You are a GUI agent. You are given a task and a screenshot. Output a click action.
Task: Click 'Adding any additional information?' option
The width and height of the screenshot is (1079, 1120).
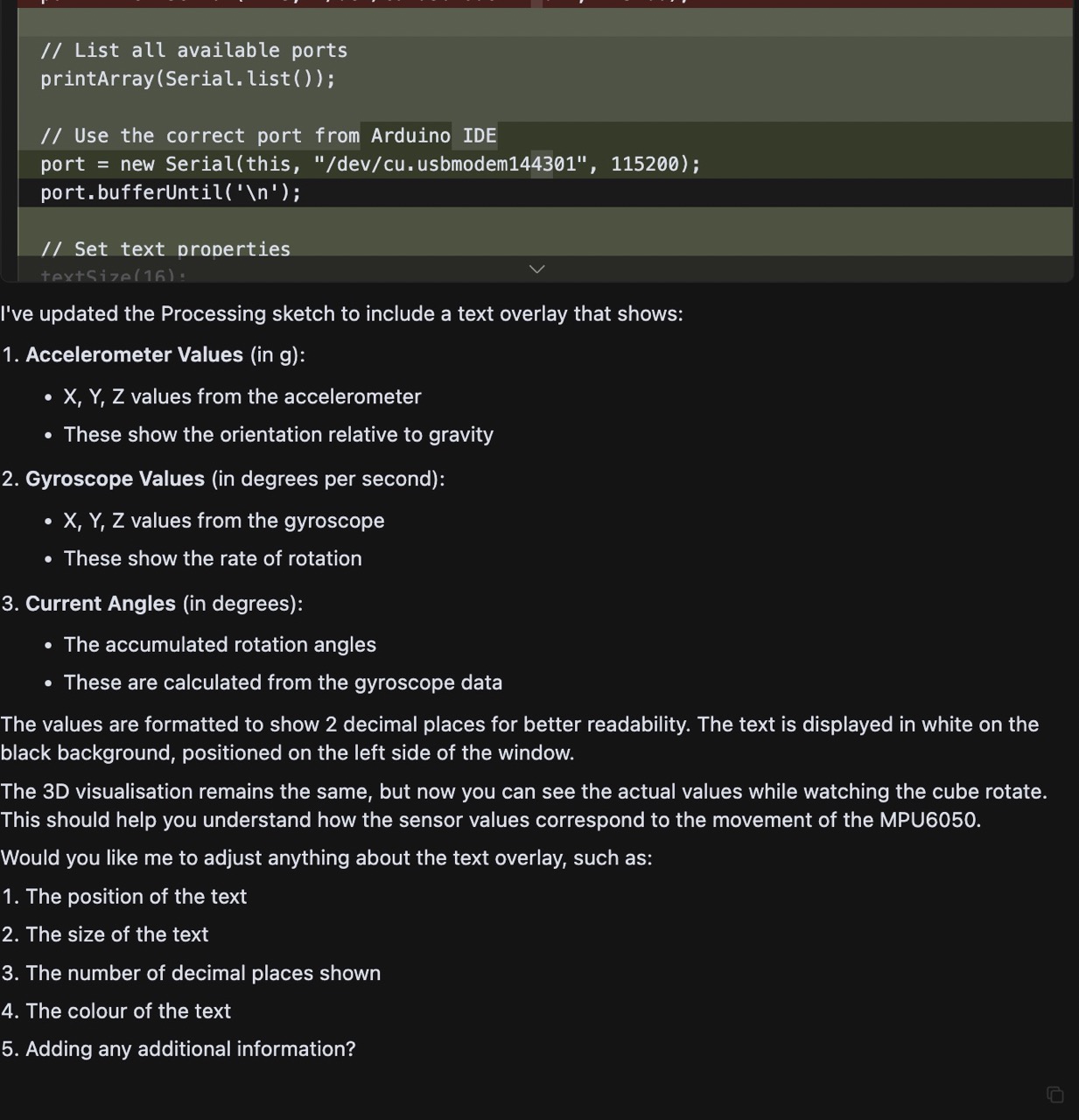pos(191,1048)
